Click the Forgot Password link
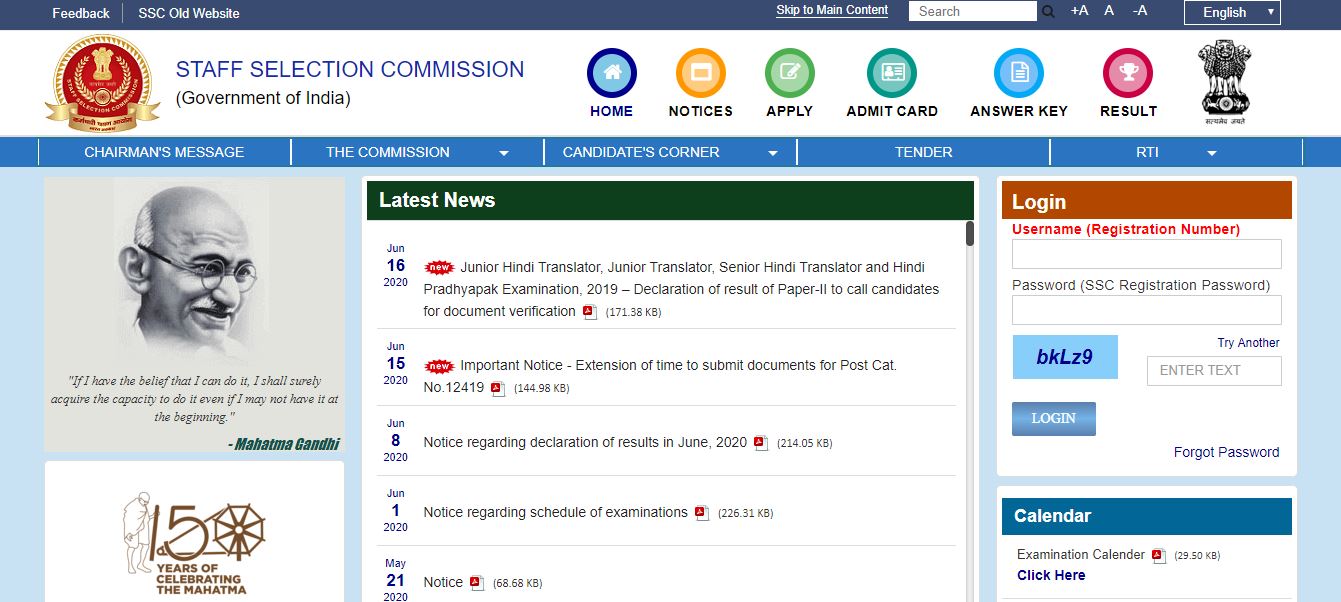Image resolution: width=1341 pixels, height=602 pixels. point(1226,452)
